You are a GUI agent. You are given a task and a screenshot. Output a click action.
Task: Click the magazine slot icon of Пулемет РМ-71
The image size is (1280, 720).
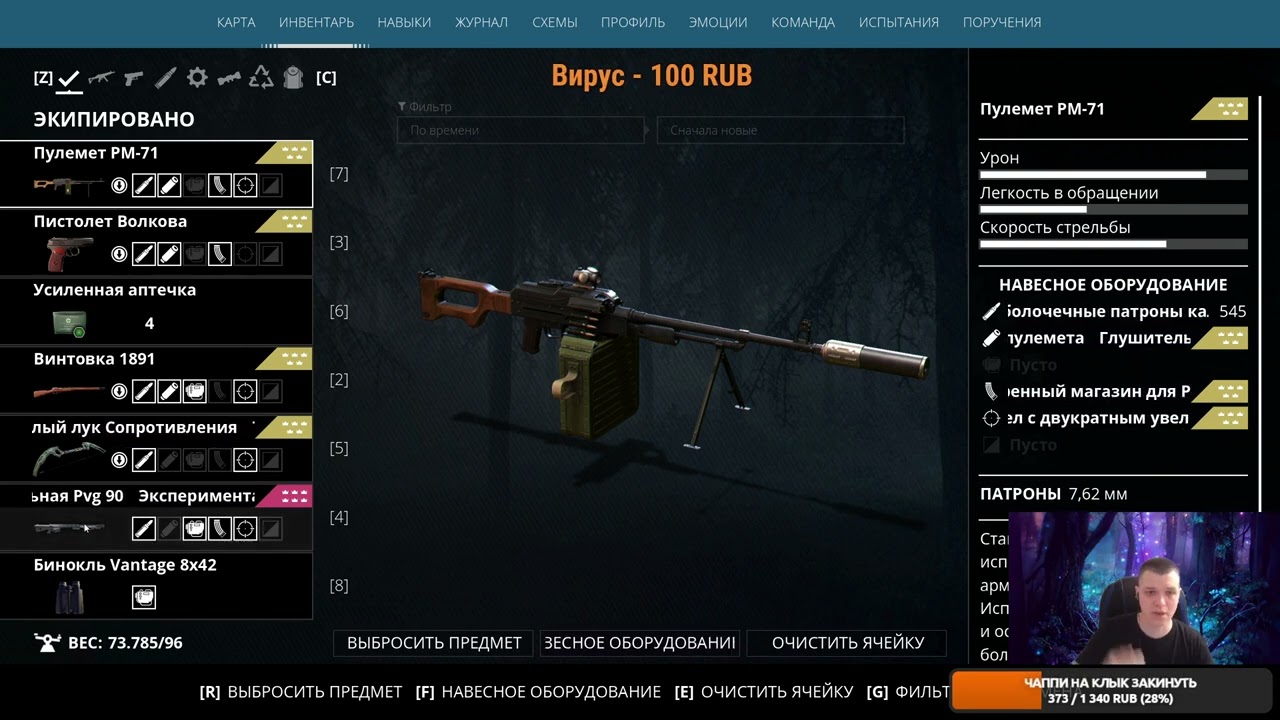pyautogui.click(x=220, y=185)
